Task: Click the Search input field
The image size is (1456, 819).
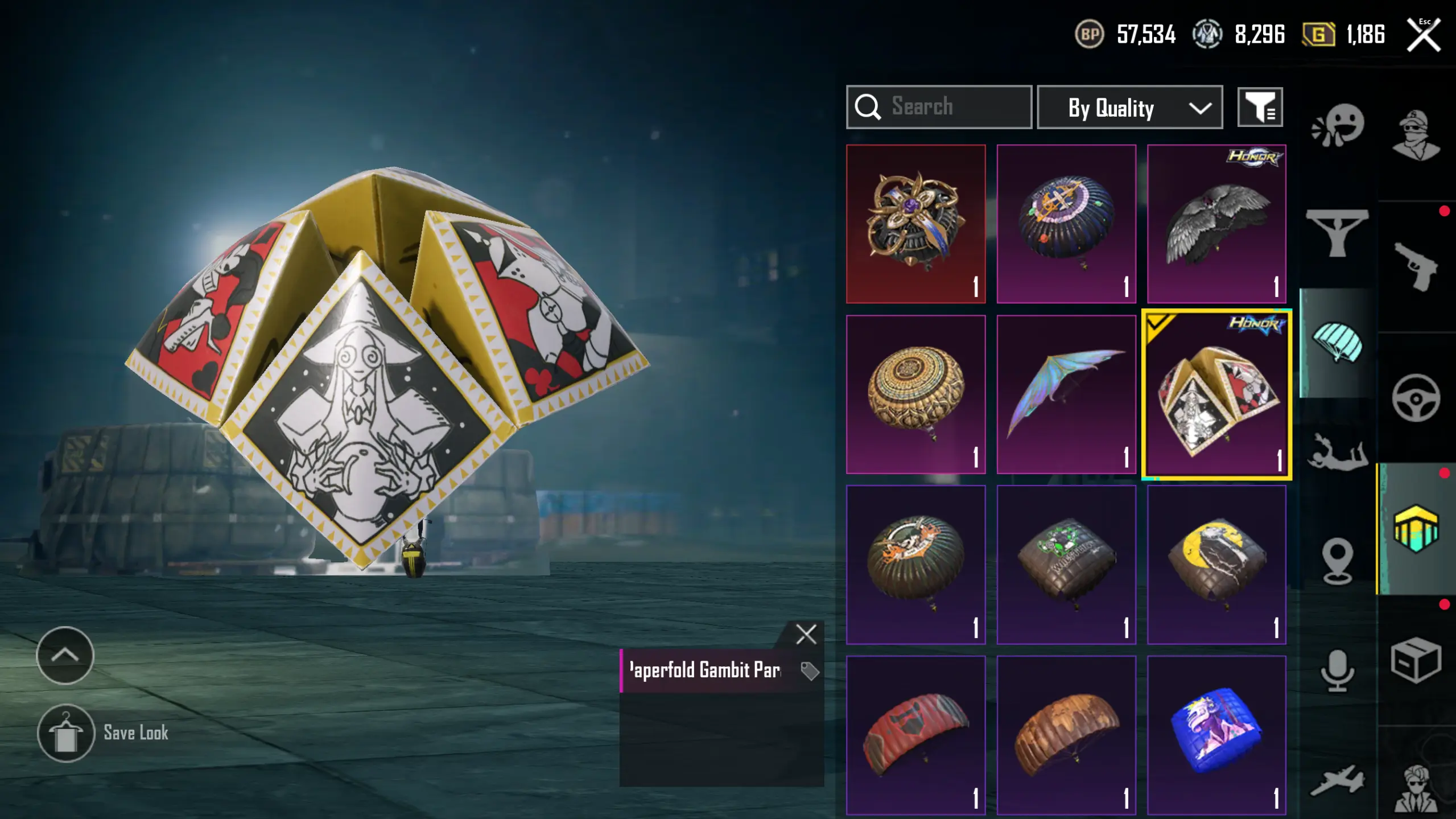Action: coord(939,107)
